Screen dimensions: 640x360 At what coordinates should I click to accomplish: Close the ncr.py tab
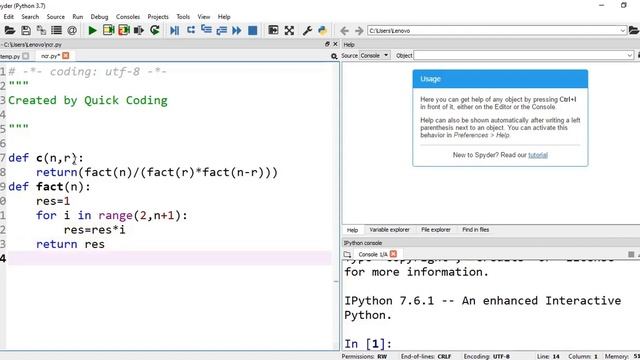click(66, 56)
